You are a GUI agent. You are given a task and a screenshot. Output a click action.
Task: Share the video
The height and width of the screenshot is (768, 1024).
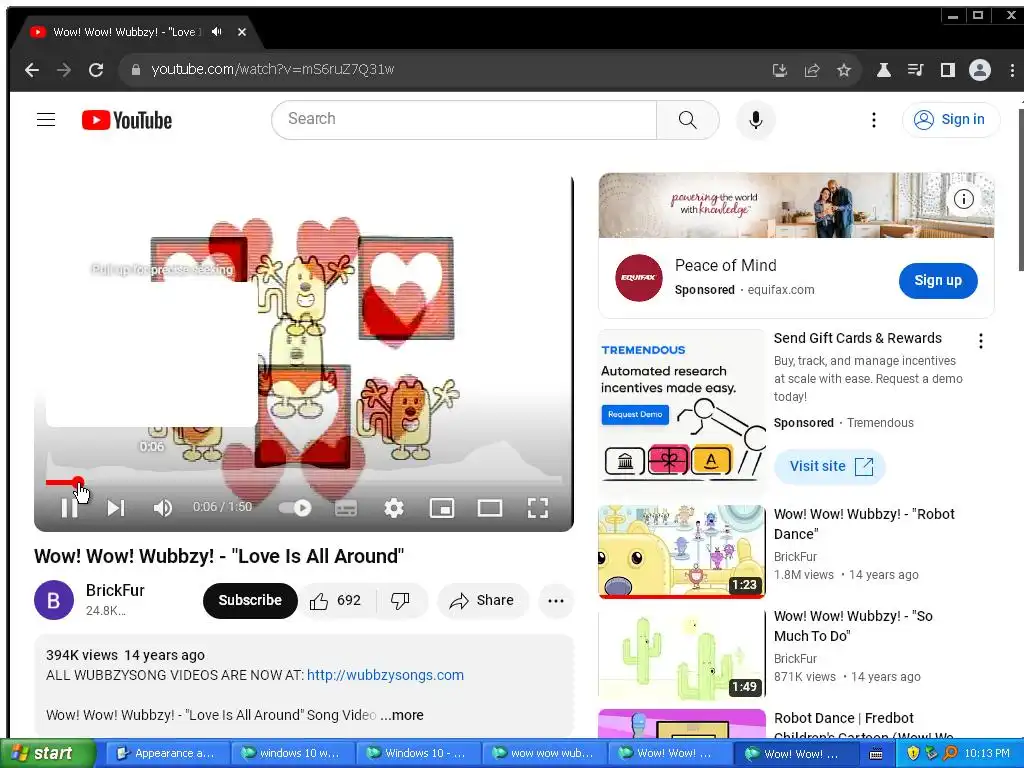(x=482, y=601)
